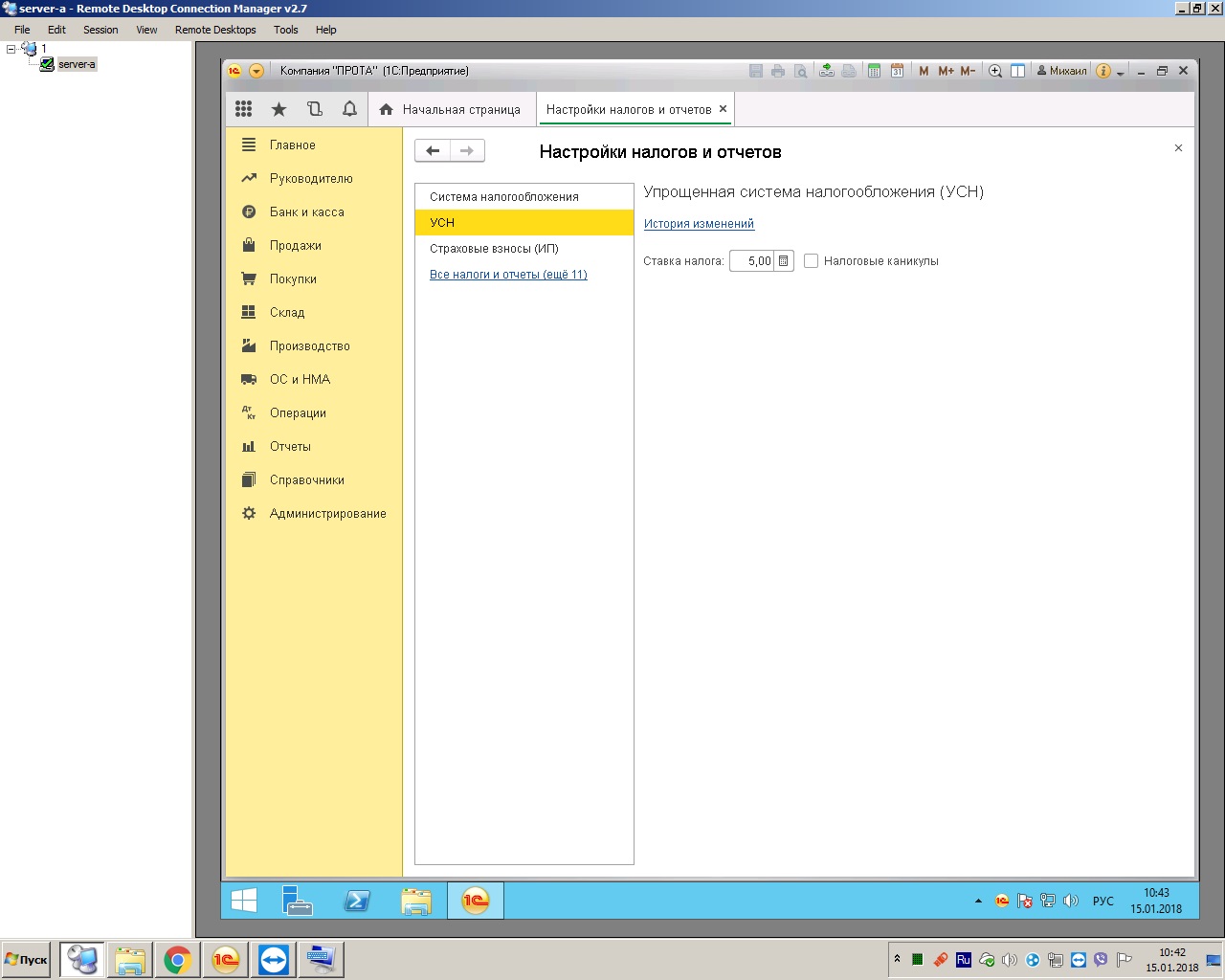Select Система налогообложения in the list
The width and height of the screenshot is (1225, 980).
click(x=524, y=196)
